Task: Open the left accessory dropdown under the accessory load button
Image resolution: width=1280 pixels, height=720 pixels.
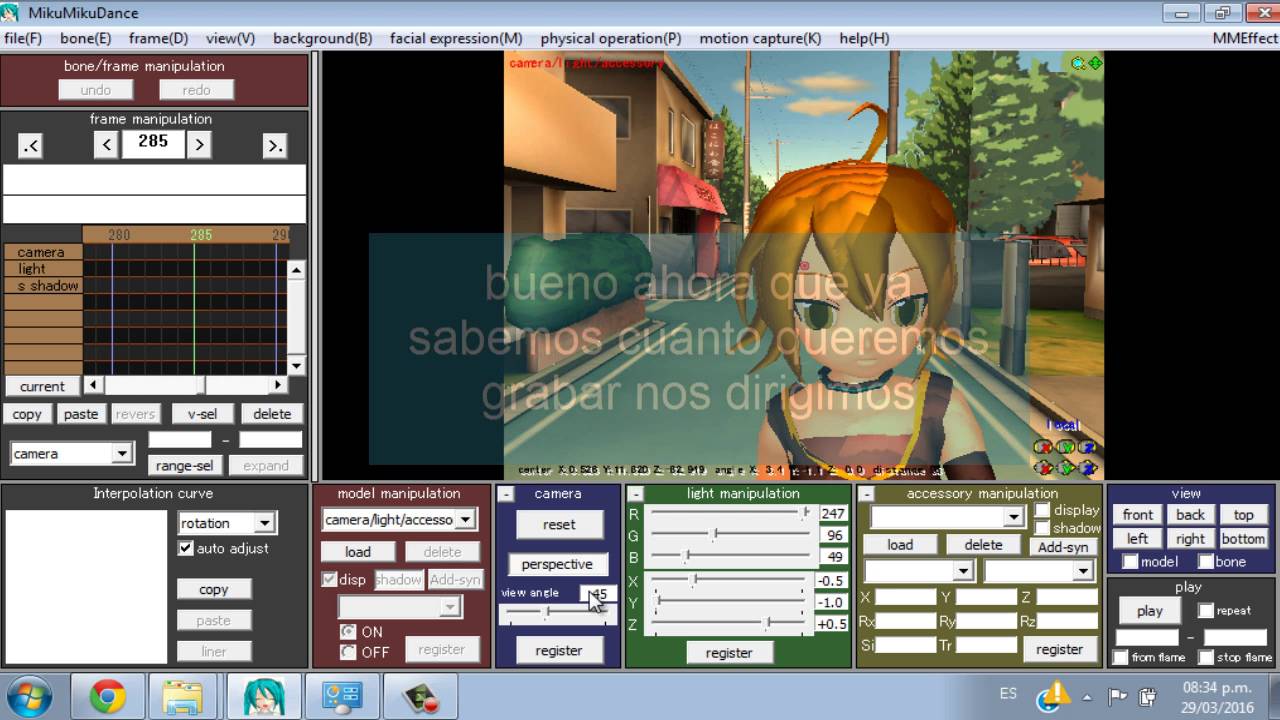Action: 919,570
